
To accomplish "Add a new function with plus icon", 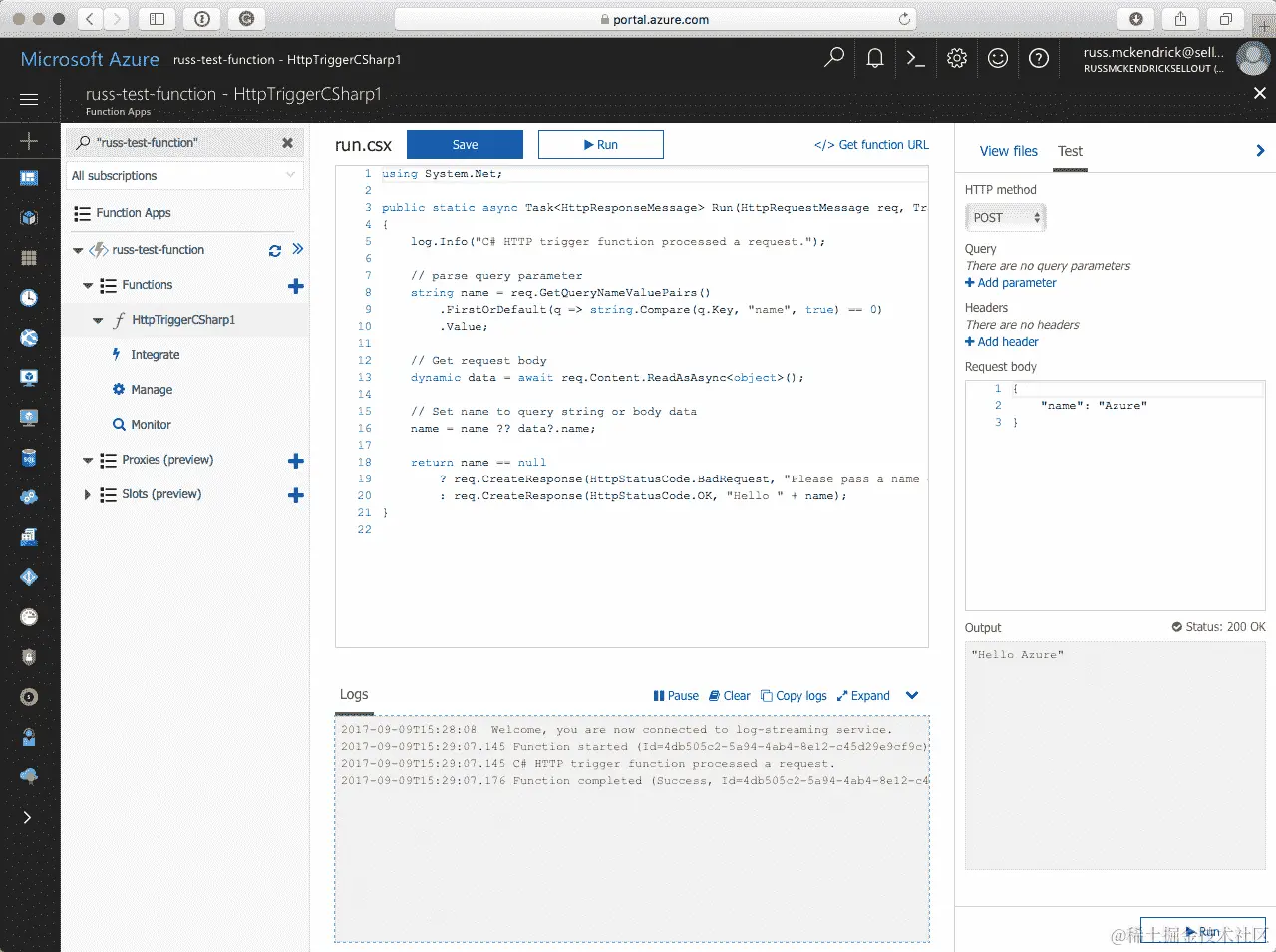I will pyautogui.click(x=295, y=286).
